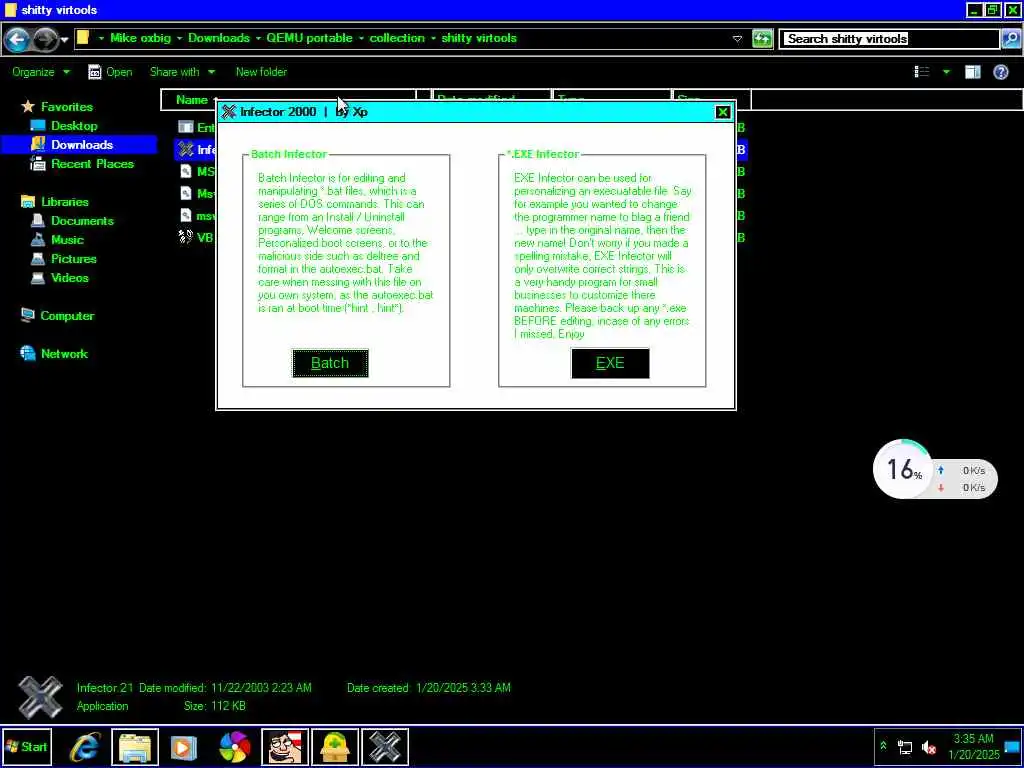Click the 16% usage circle widget

tap(901, 470)
